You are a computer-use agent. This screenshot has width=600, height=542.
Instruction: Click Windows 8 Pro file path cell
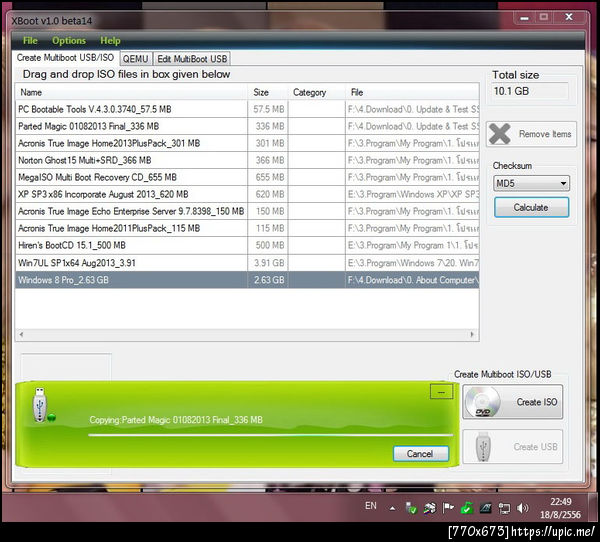coord(412,280)
